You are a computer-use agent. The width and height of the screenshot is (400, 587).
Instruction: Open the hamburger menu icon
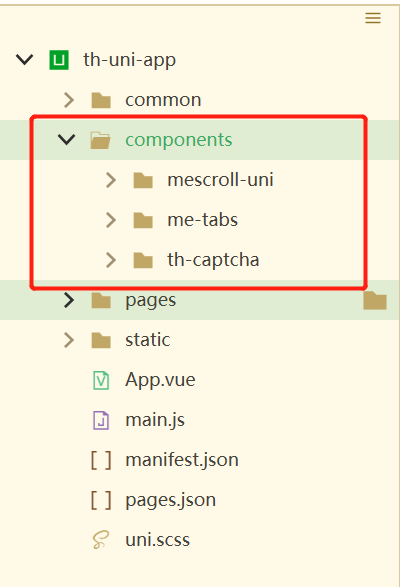pyautogui.click(x=373, y=18)
